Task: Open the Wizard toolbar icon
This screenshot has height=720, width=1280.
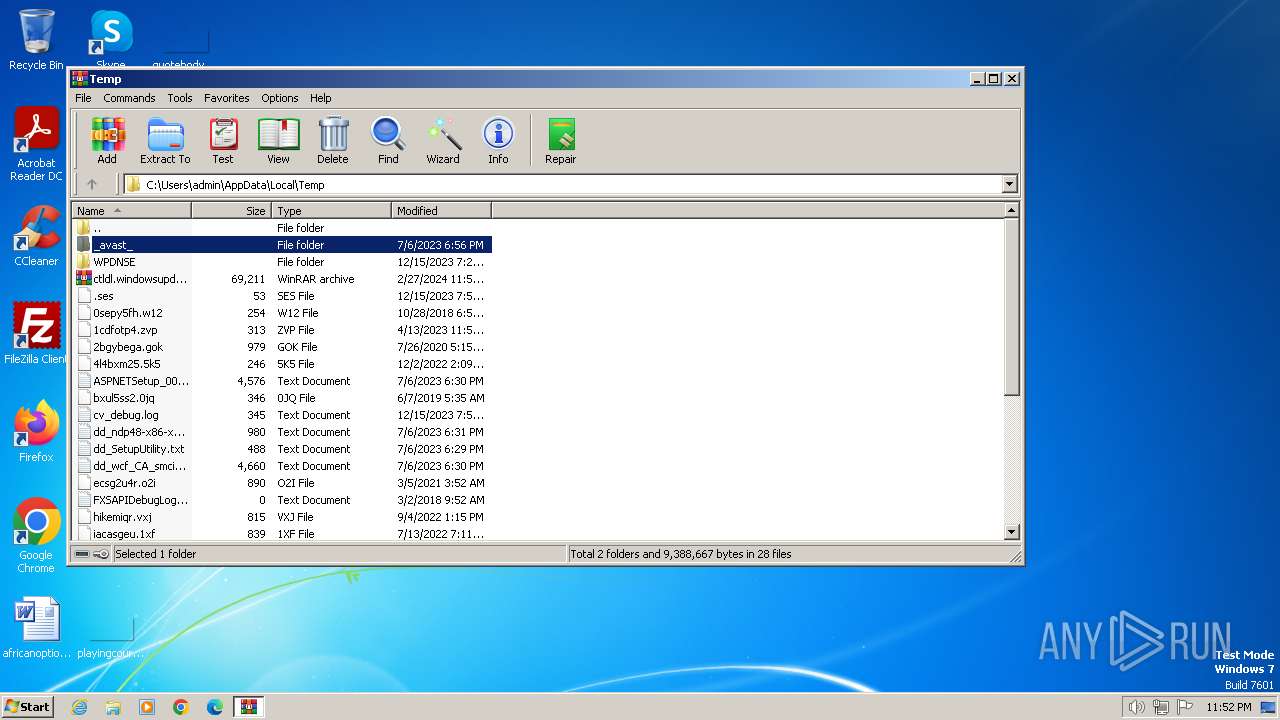Action: 443,140
